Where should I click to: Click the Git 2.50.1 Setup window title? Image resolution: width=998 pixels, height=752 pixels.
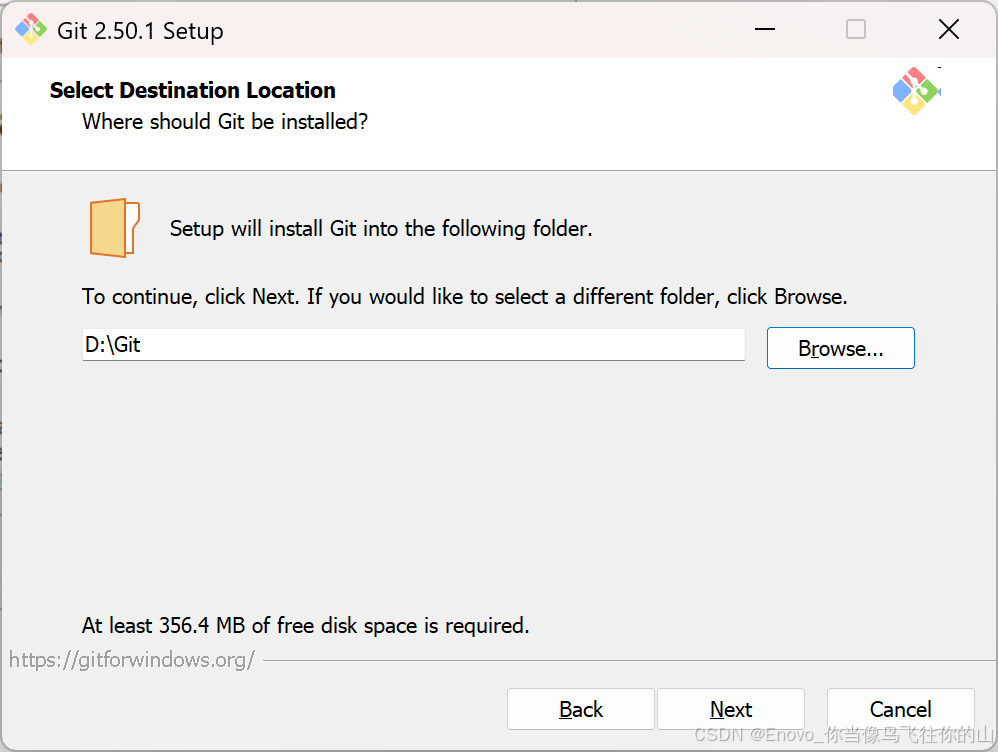[x=140, y=31]
